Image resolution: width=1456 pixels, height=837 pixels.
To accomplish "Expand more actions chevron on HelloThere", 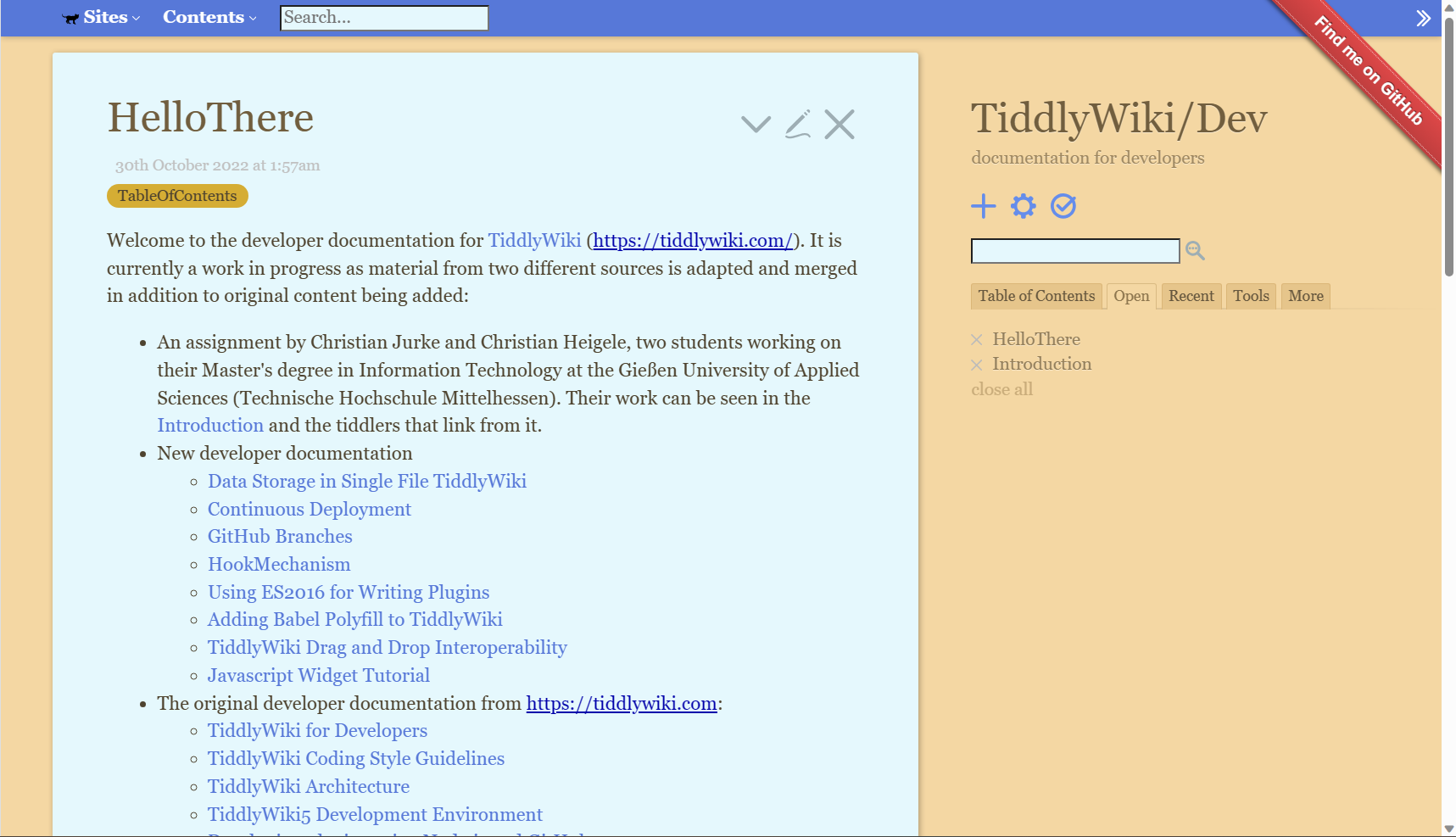I will click(756, 125).
